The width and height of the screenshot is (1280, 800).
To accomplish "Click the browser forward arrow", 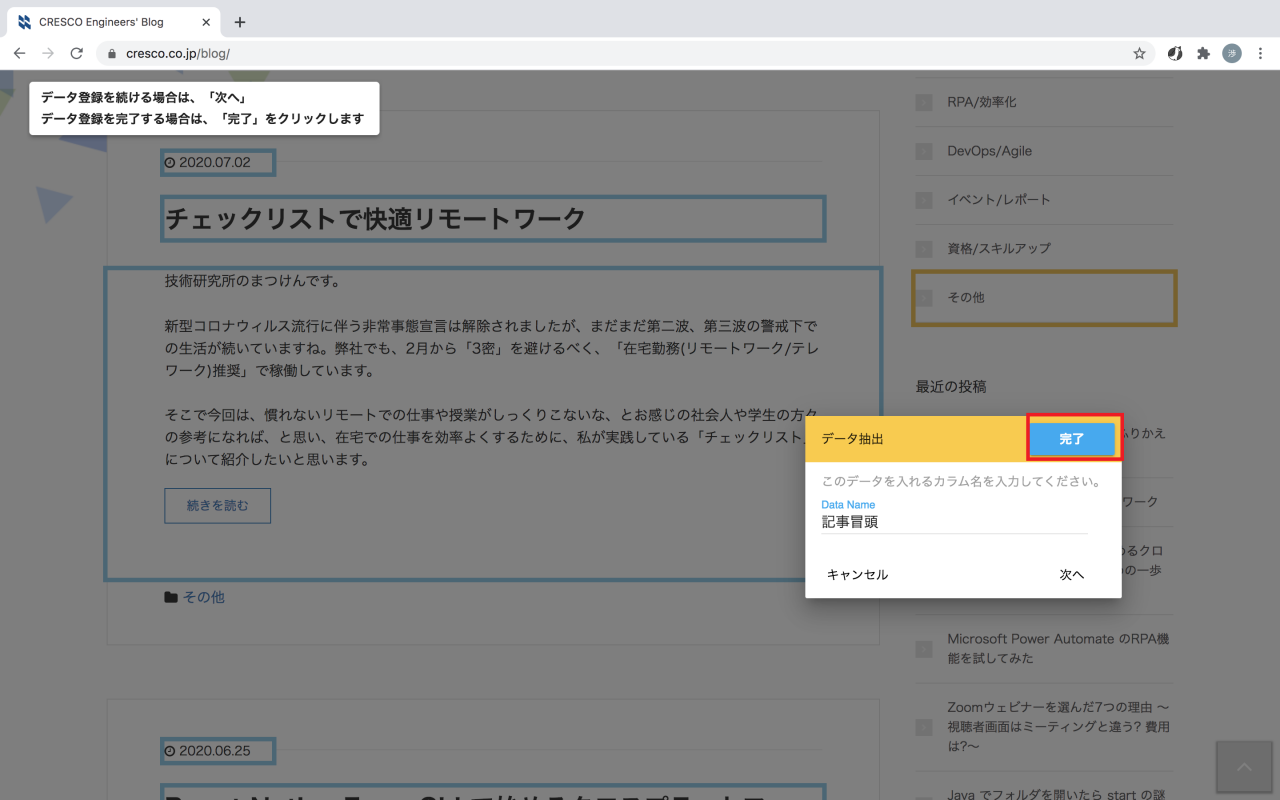I will pyautogui.click(x=47, y=53).
